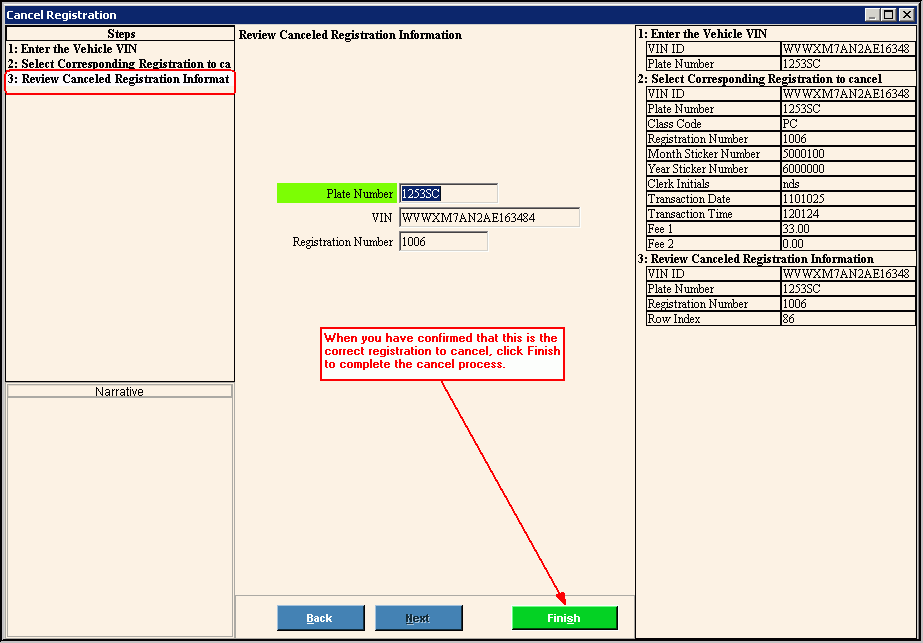The width and height of the screenshot is (923, 643).
Task: Click the Row Index value 86
Action: 846,319
